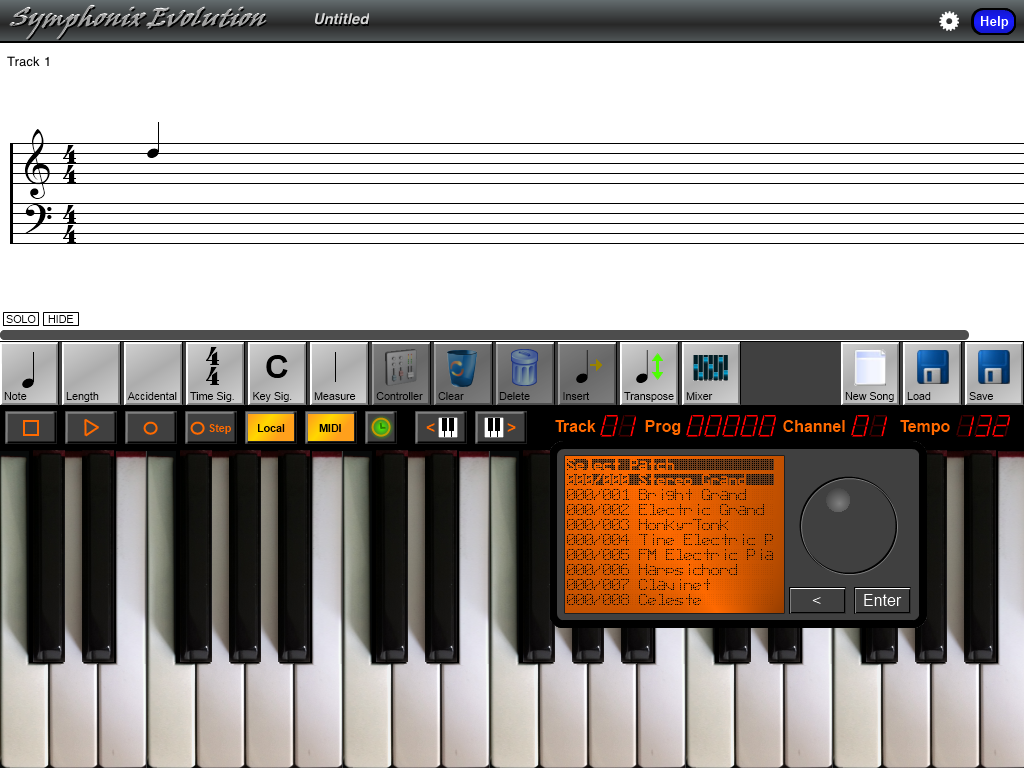
Task: Select patch 000/005 FM Electric Pia
Action: tap(670, 555)
